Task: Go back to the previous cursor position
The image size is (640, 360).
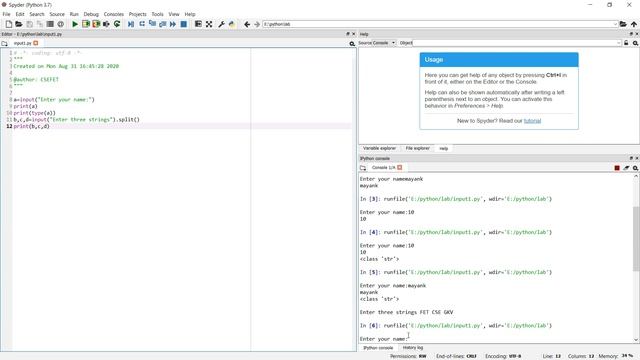Action: tap(247, 24)
